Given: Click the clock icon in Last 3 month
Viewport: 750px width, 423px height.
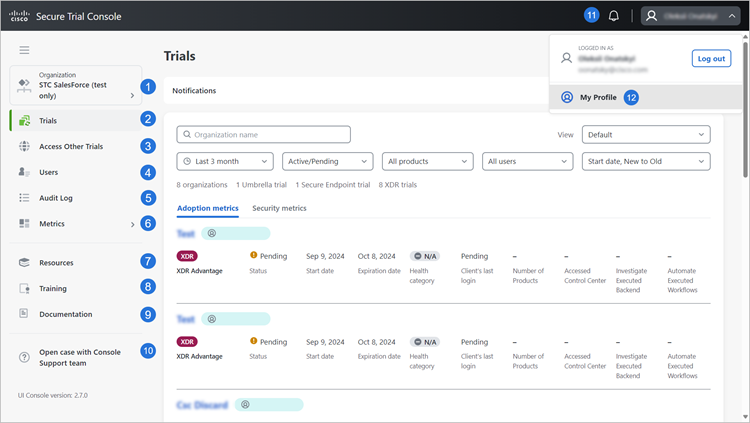Looking at the screenshot, I should pyautogui.click(x=187, y=161).
